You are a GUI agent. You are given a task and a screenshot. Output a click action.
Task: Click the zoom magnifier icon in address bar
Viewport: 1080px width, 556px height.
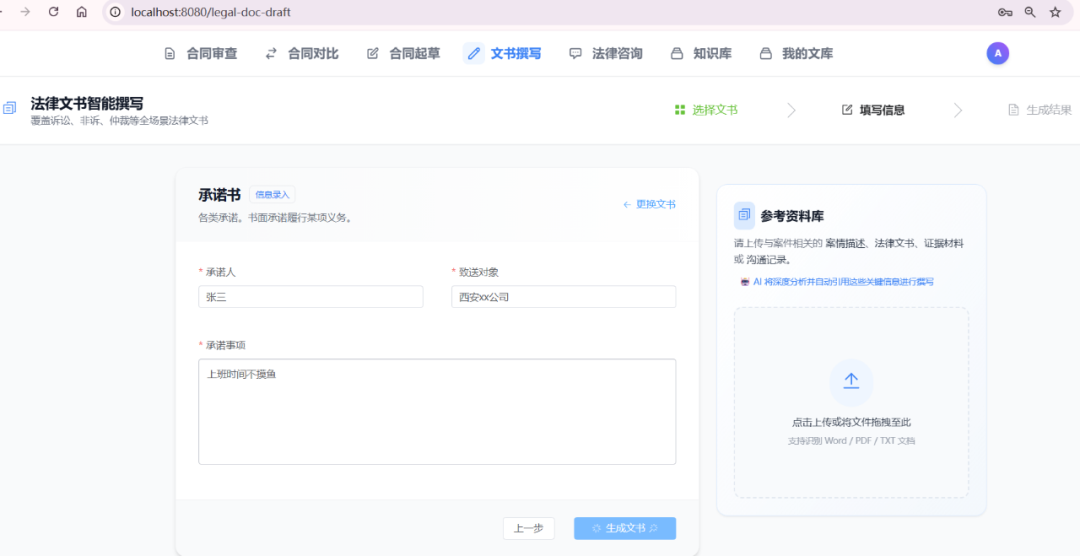coord(1030,12)
